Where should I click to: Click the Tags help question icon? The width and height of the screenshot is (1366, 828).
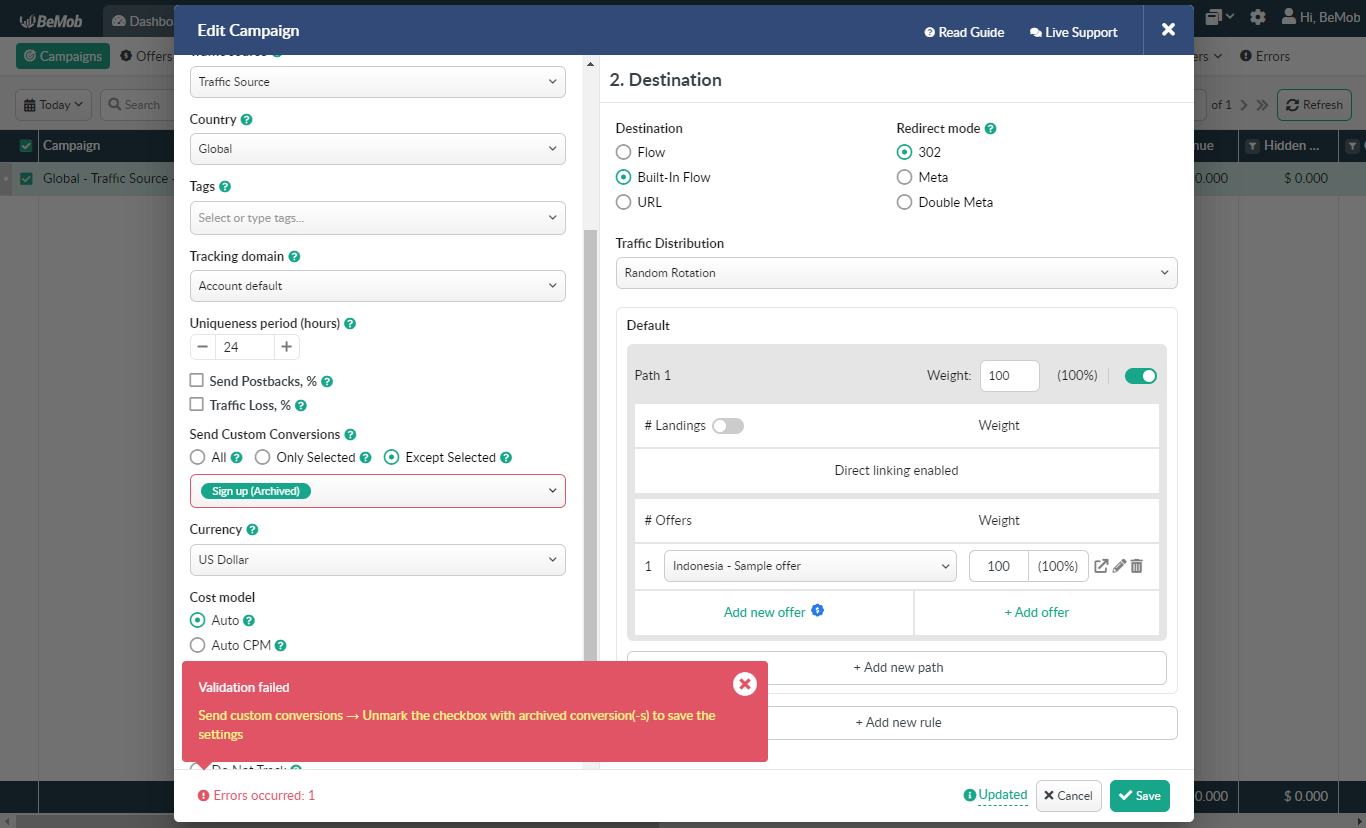click(x=225, y=186)
